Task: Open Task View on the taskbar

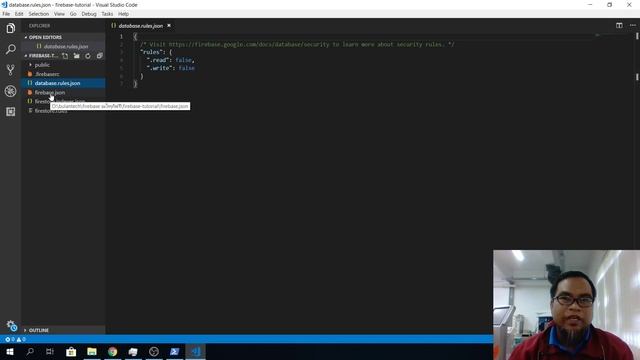Action: click(50, 351)
